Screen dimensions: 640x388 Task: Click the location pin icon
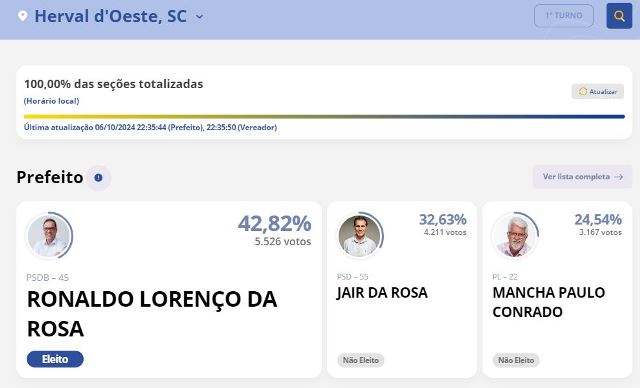23,16
